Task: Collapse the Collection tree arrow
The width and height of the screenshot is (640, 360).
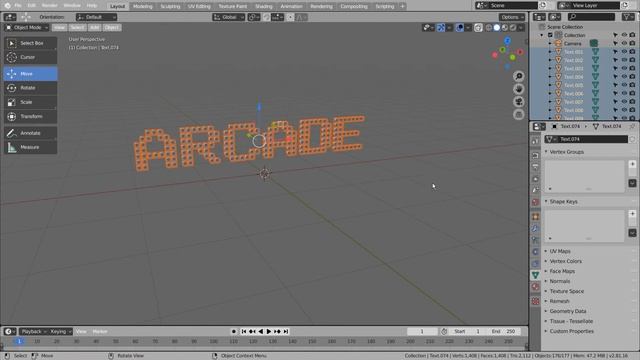Action: (542, 35)
